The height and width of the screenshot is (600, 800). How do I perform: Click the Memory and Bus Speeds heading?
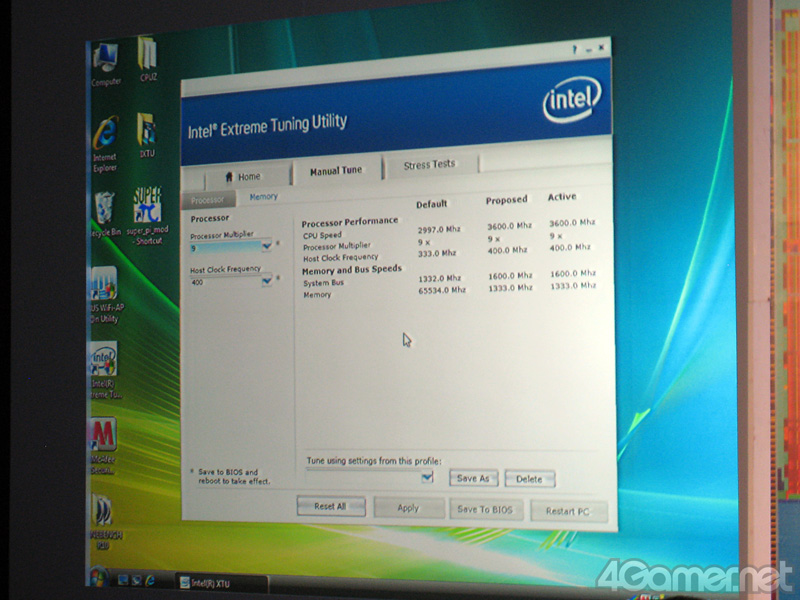pyautogui.click(x=352, y=270)
